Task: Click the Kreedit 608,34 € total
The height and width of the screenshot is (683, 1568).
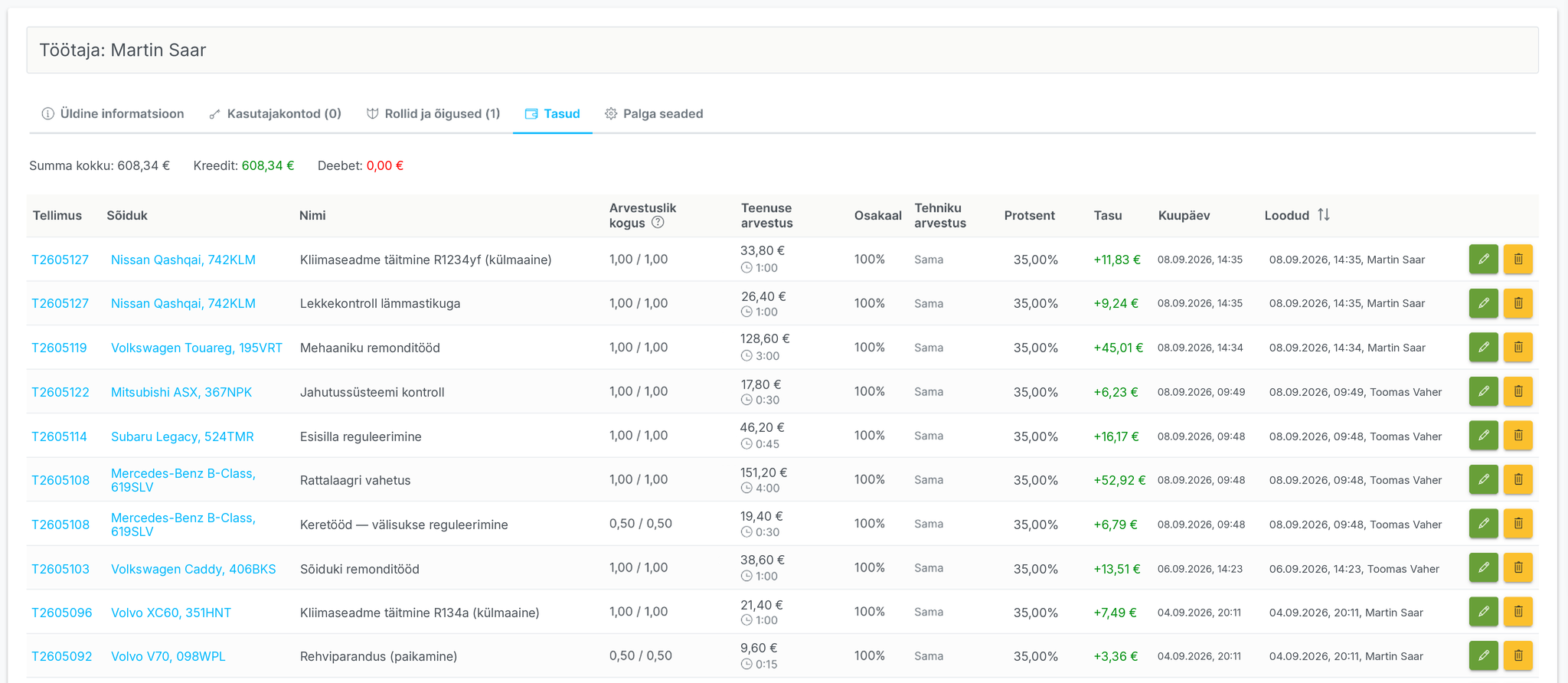Action: (243, 165)
